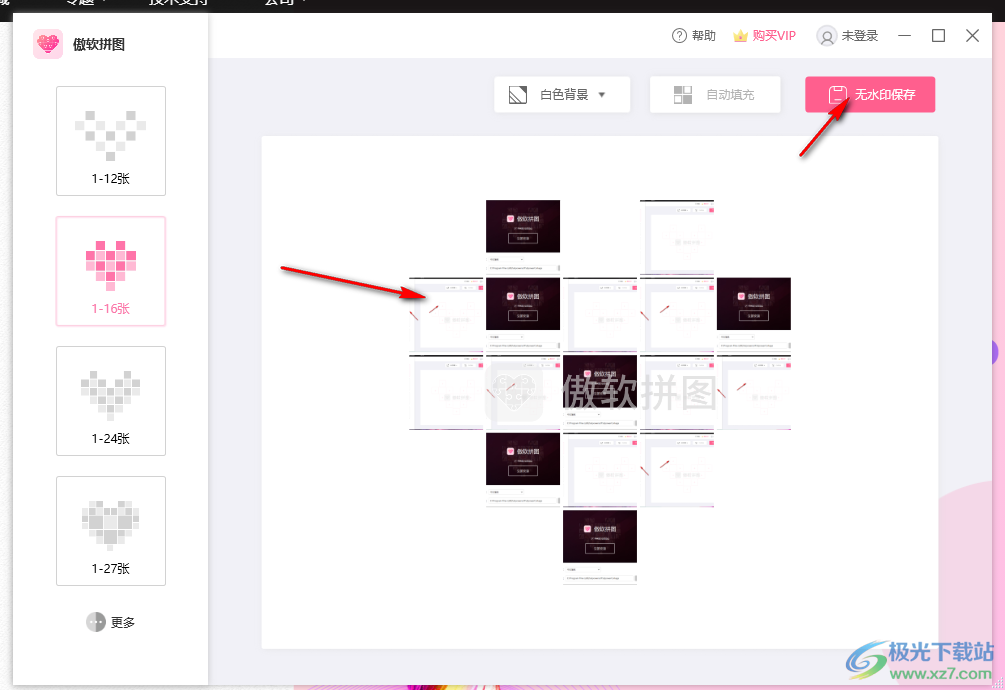
Task: Click the top-left collage photo tile
Action: [523, 236]
